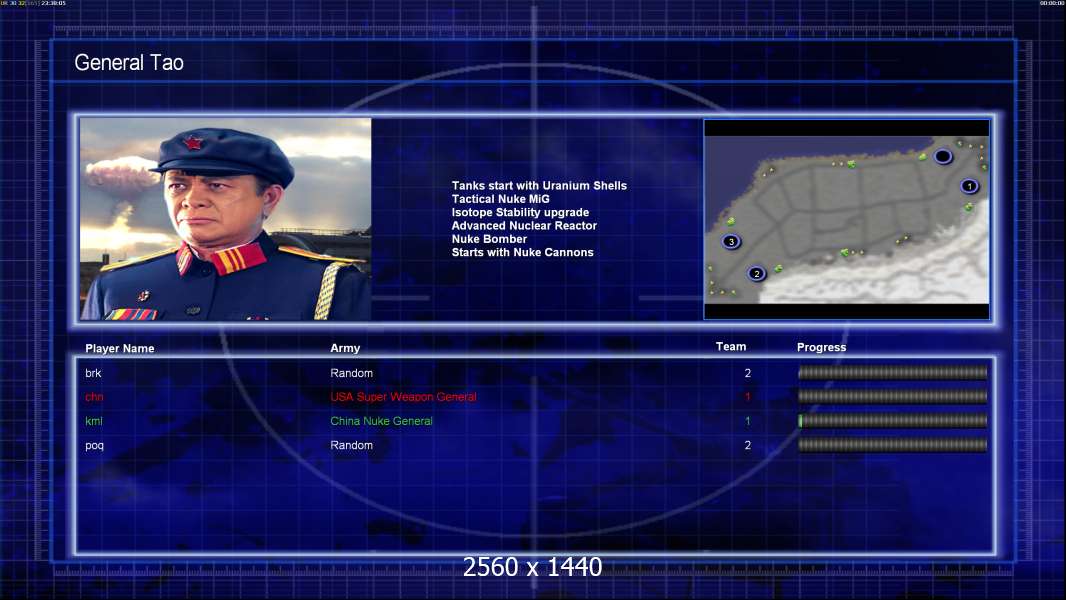Viewport: 1066px width, 600px height.
Task: Click the progress bar for poq
Action: click(893, 445)
